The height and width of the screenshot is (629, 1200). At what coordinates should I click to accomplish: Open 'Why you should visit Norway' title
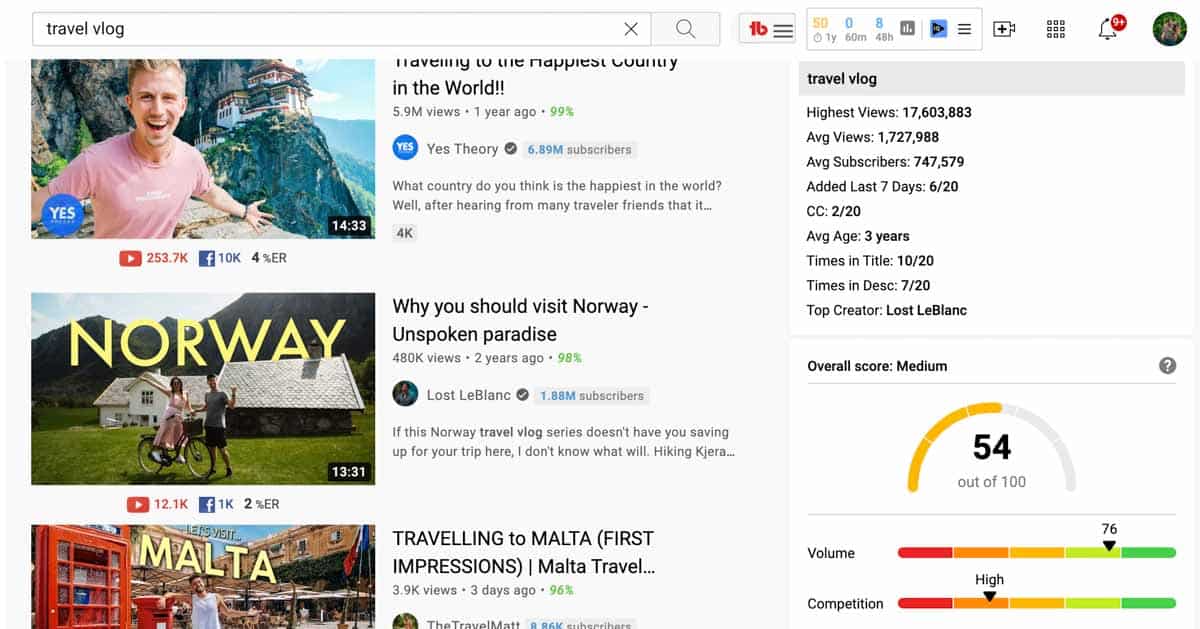pos(520,320)
